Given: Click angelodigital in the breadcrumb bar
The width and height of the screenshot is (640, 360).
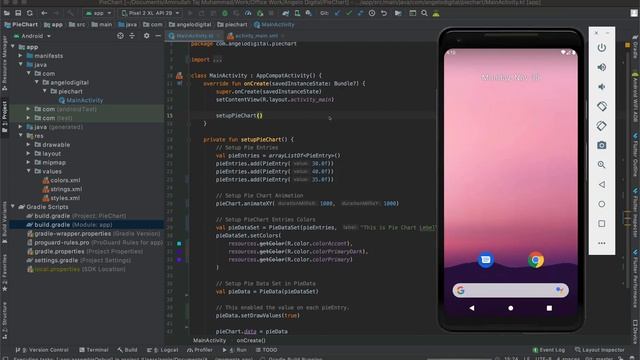Looking at the screenshot, I should click(190, 24).
